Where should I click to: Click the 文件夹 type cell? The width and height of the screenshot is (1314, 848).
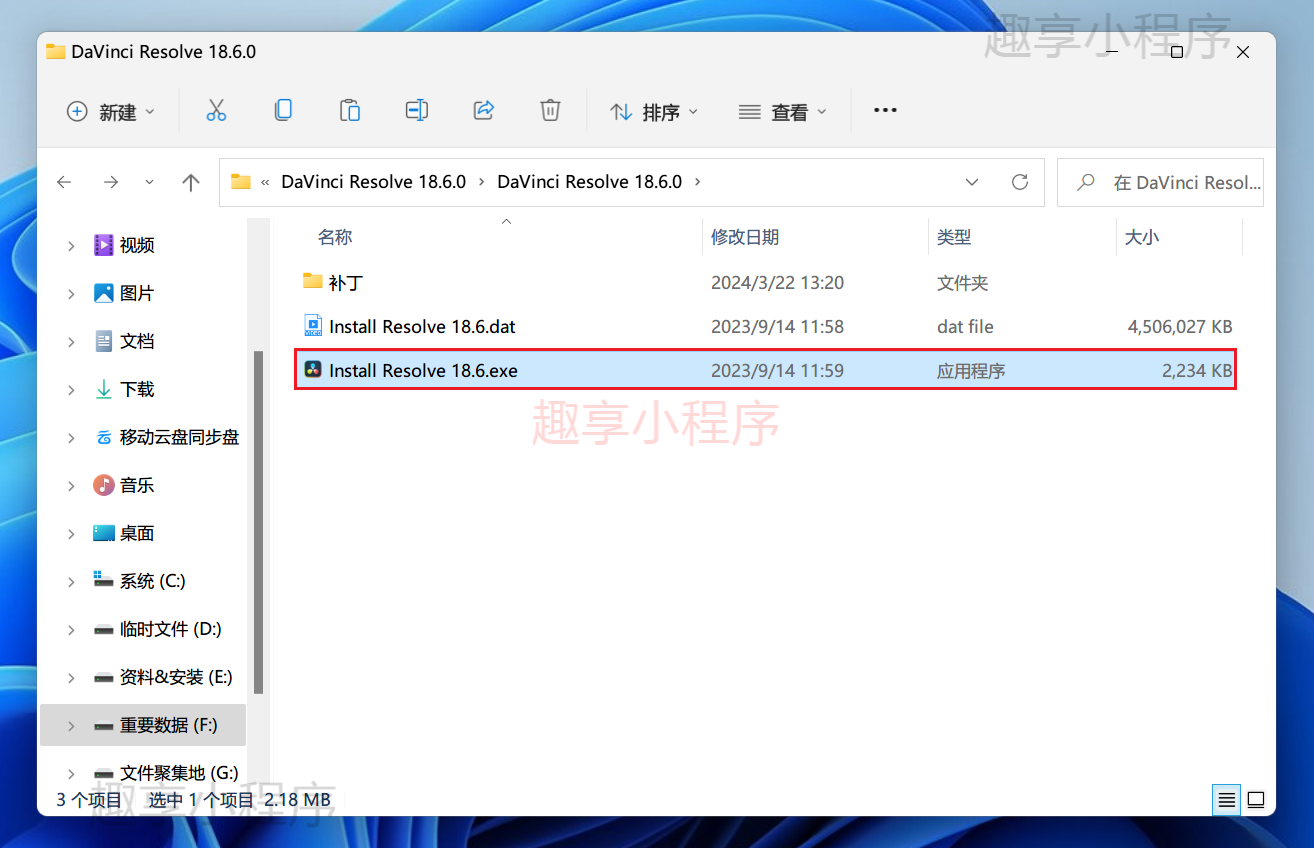coord(962,282)
